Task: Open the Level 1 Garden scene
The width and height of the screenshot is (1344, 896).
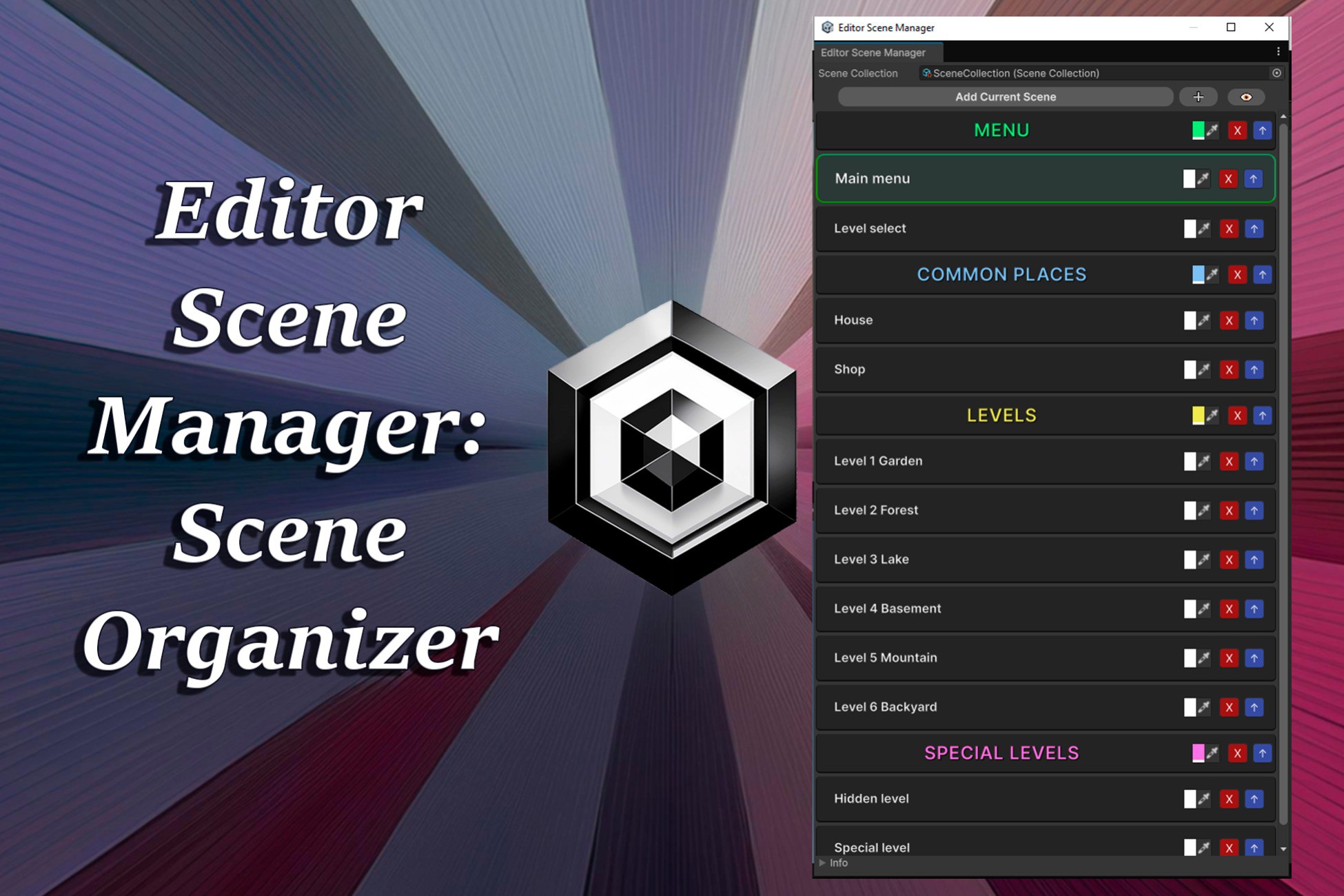Action: click(878, 461)
